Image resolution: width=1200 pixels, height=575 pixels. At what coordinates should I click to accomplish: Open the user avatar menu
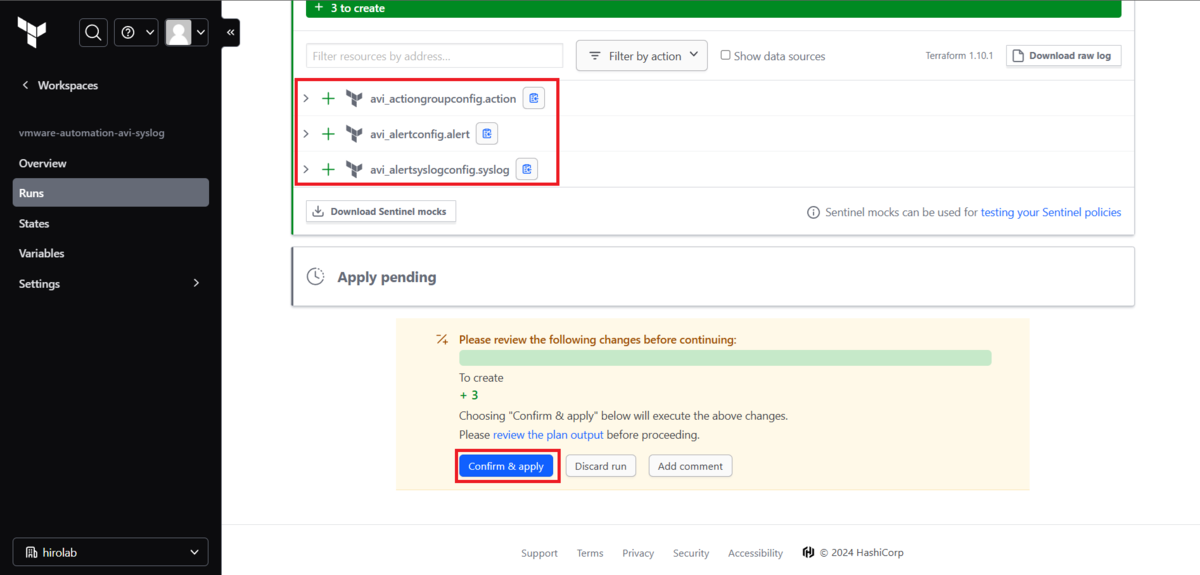(186, 33)
